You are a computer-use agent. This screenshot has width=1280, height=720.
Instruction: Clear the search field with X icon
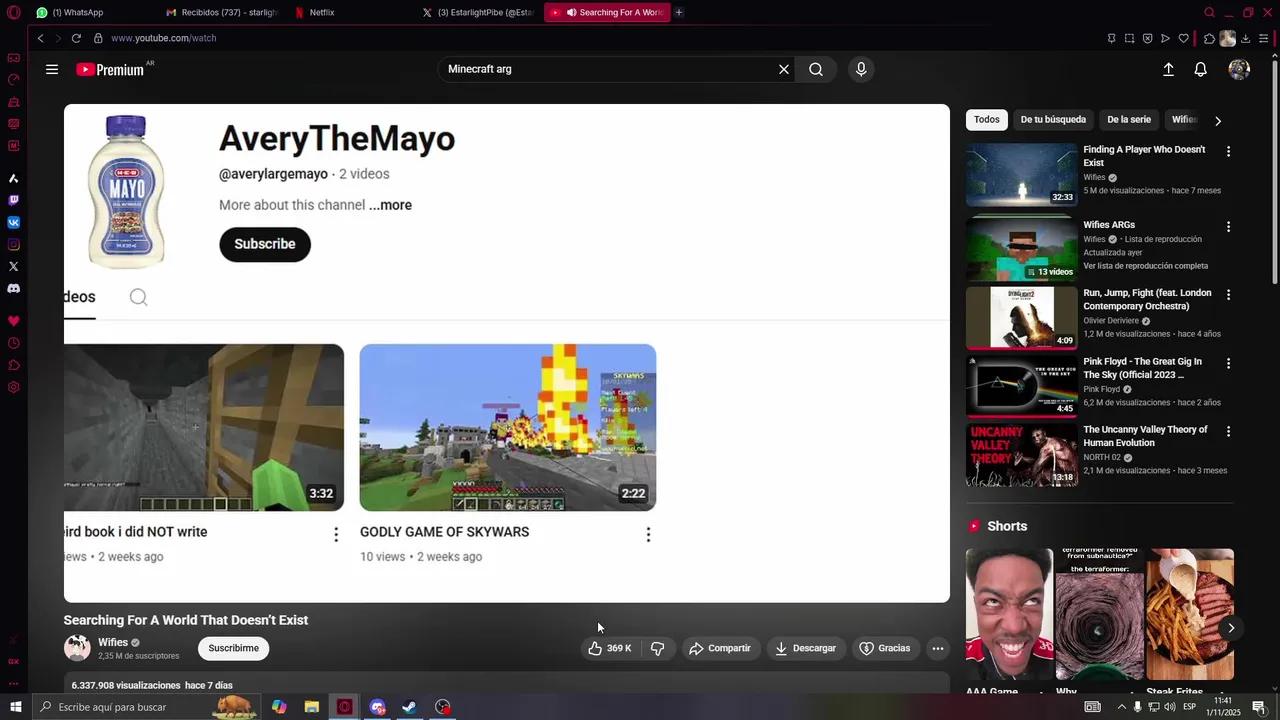(x=784, y=69)
